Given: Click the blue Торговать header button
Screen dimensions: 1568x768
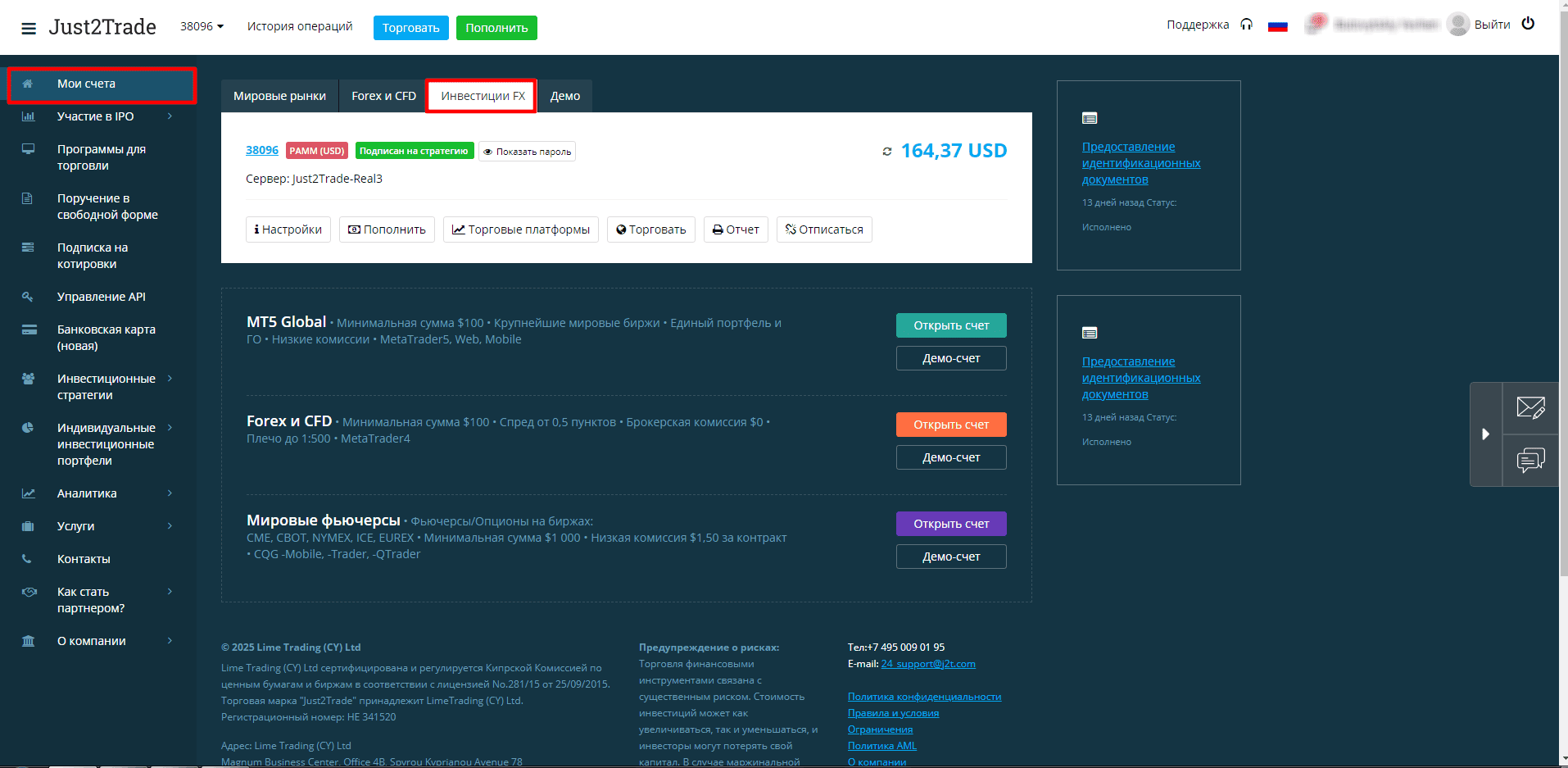Looking at the screenshot, I should [x=410, y=28].
